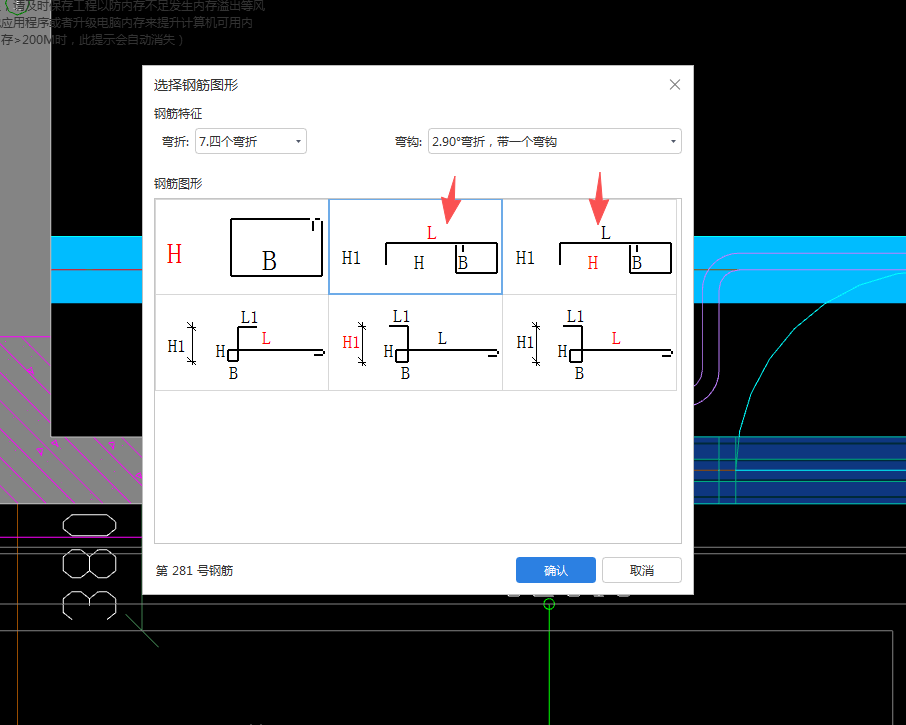Click the 钢筋特征 section label
906x725 pixels.
coord(178,114)
